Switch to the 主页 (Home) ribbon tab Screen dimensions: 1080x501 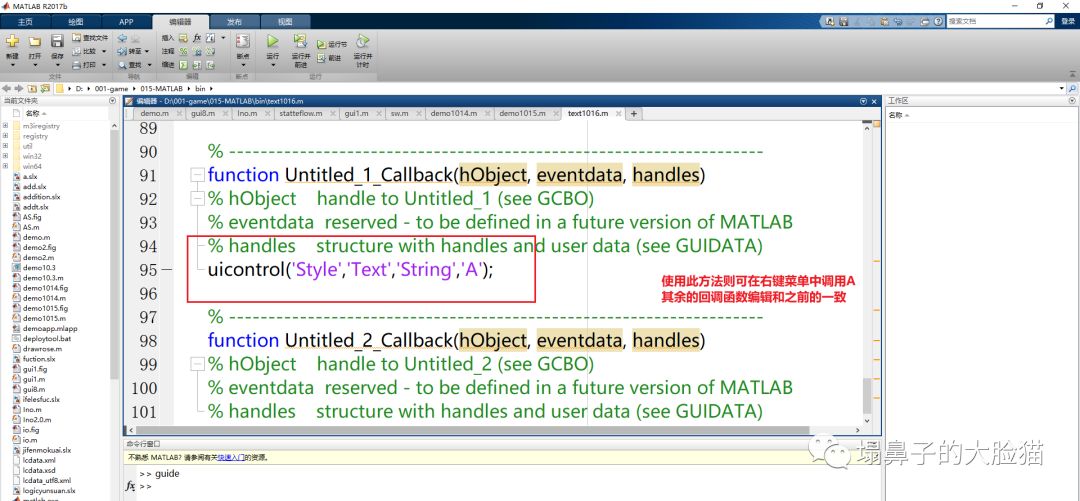click(x=25, y=22)
